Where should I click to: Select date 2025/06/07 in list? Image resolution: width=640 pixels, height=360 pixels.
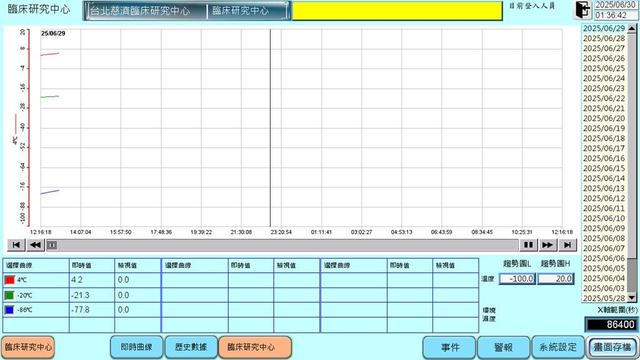[604, 249]
